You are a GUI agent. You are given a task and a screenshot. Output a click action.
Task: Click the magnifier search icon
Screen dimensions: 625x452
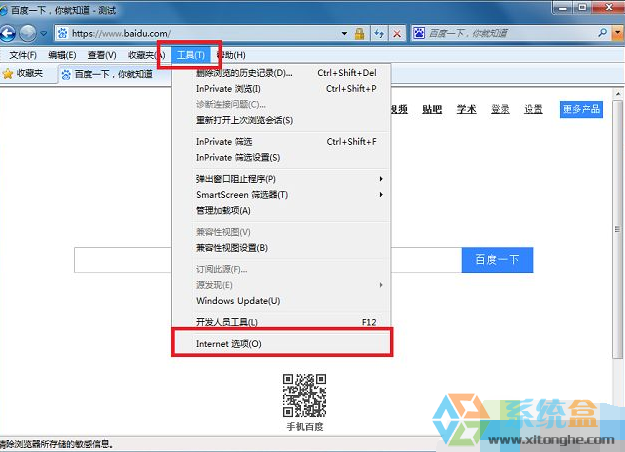(603, 33)
